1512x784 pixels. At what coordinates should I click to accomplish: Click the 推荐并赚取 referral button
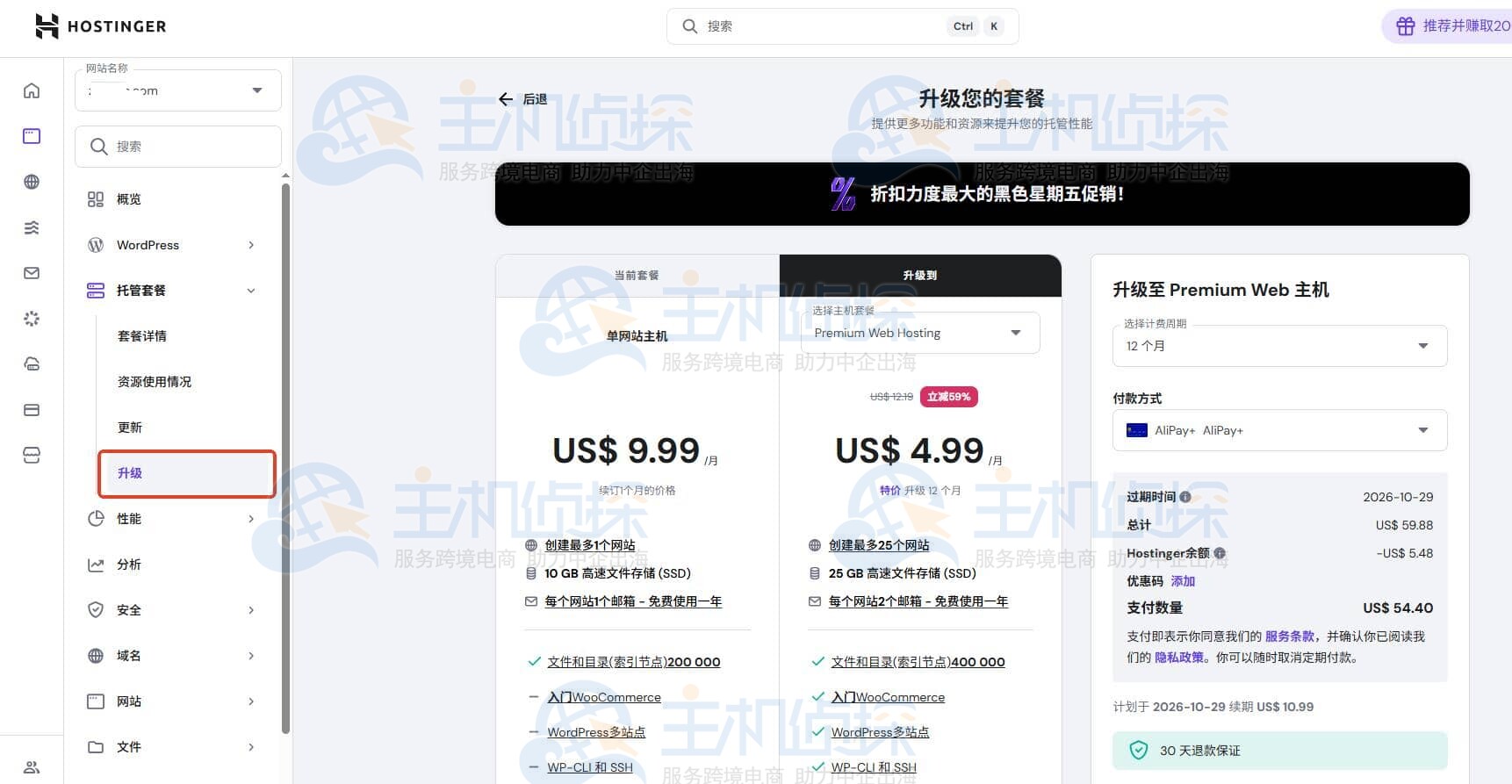[1447, 26]
